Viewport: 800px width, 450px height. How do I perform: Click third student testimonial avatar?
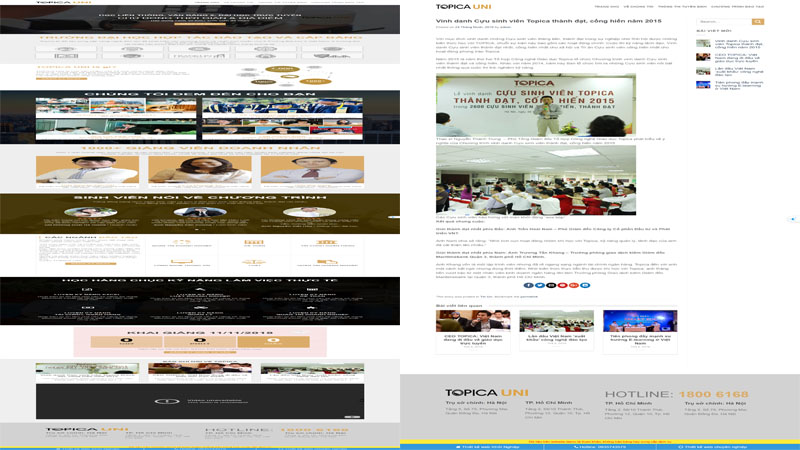tap(309, 212)
